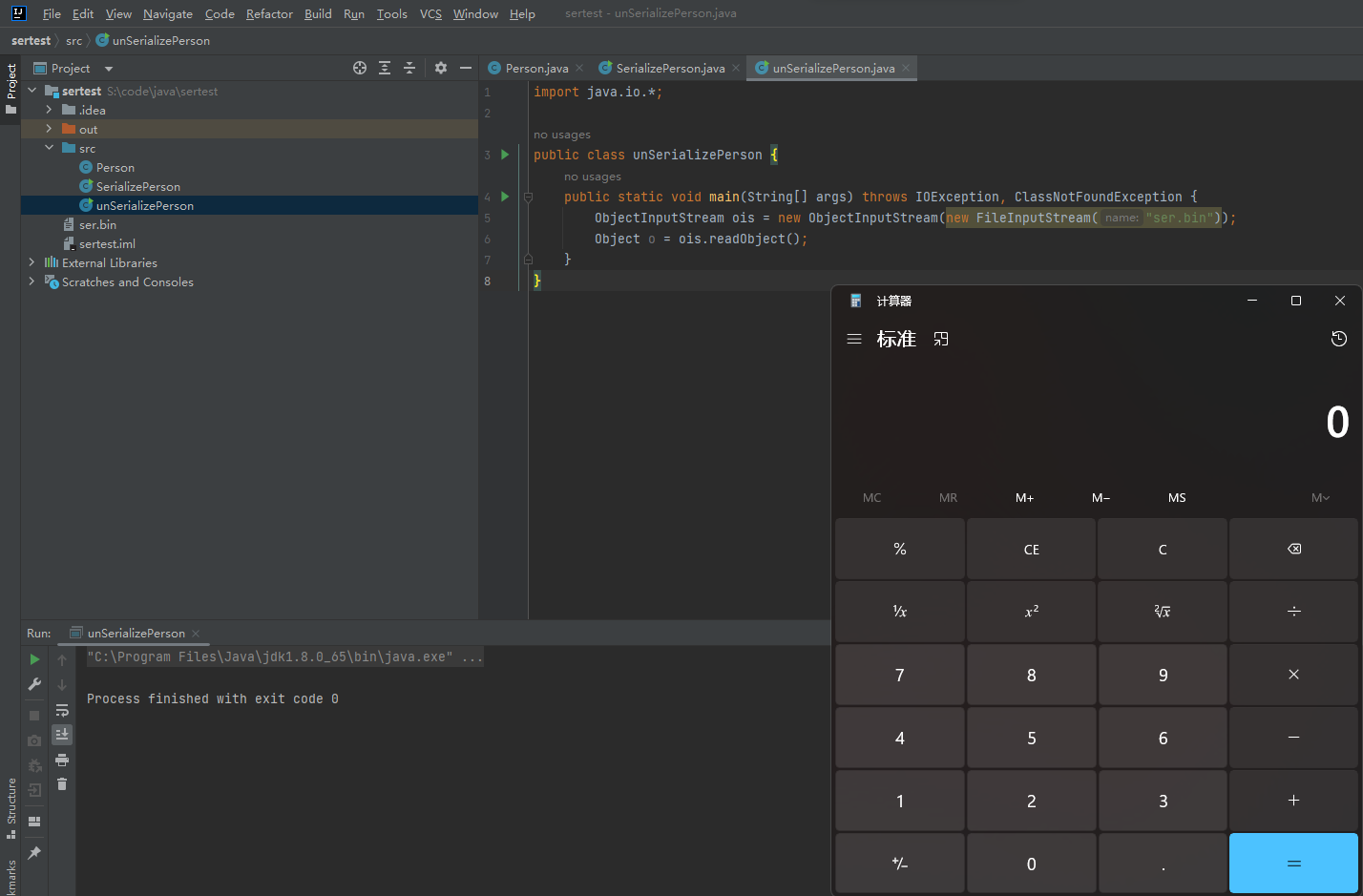1363x896 pixels.
Task: Open calculator navigation hamburger menu
Action: (854, 339)
